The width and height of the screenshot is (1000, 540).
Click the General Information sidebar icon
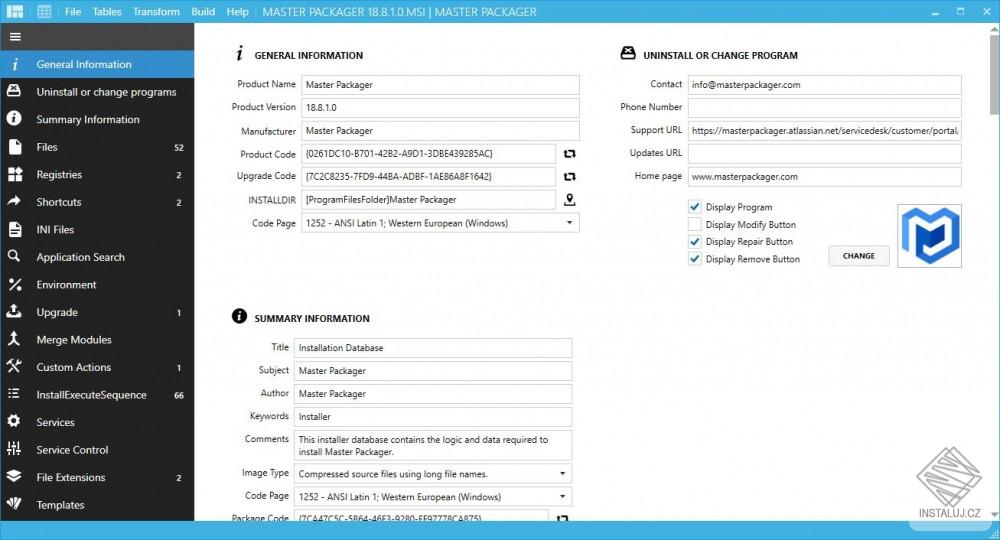point(14,64)
